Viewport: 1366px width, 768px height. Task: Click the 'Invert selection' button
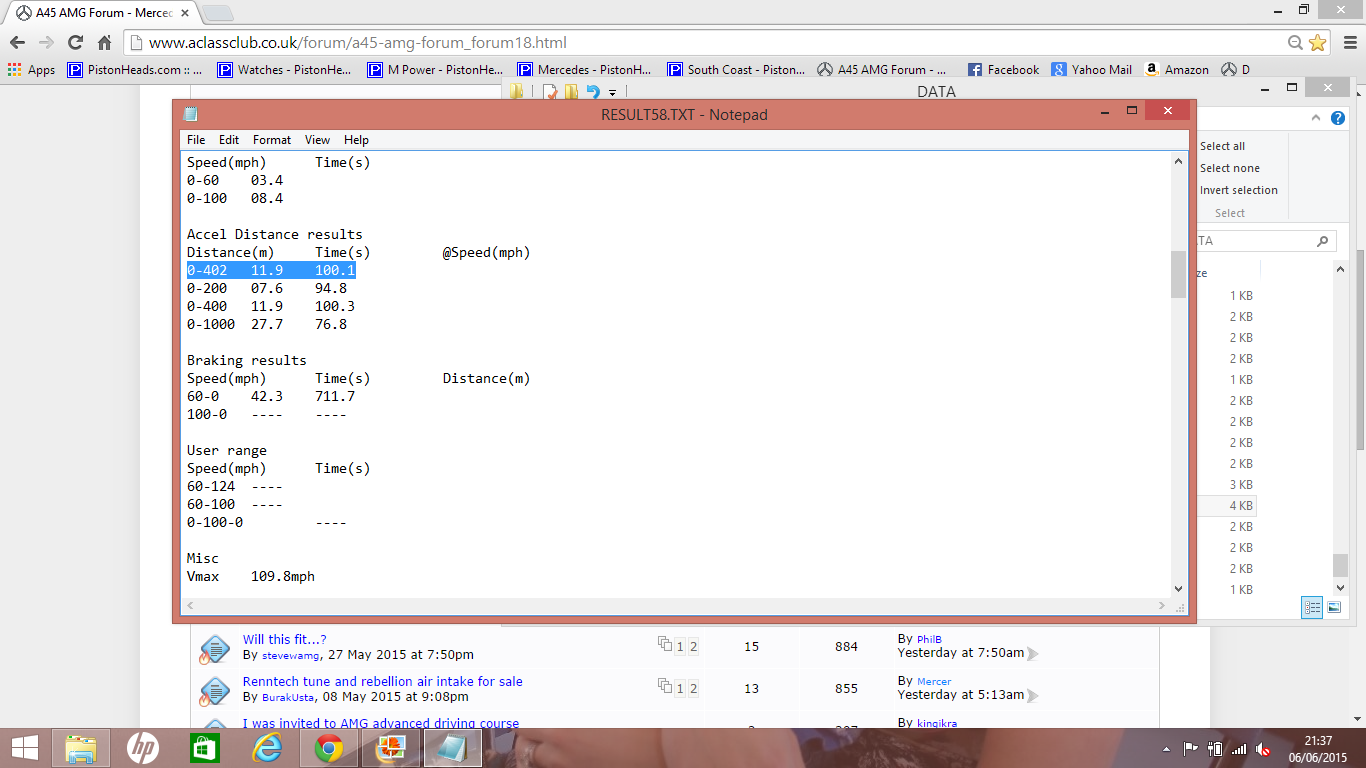[x=1238, y=190]
